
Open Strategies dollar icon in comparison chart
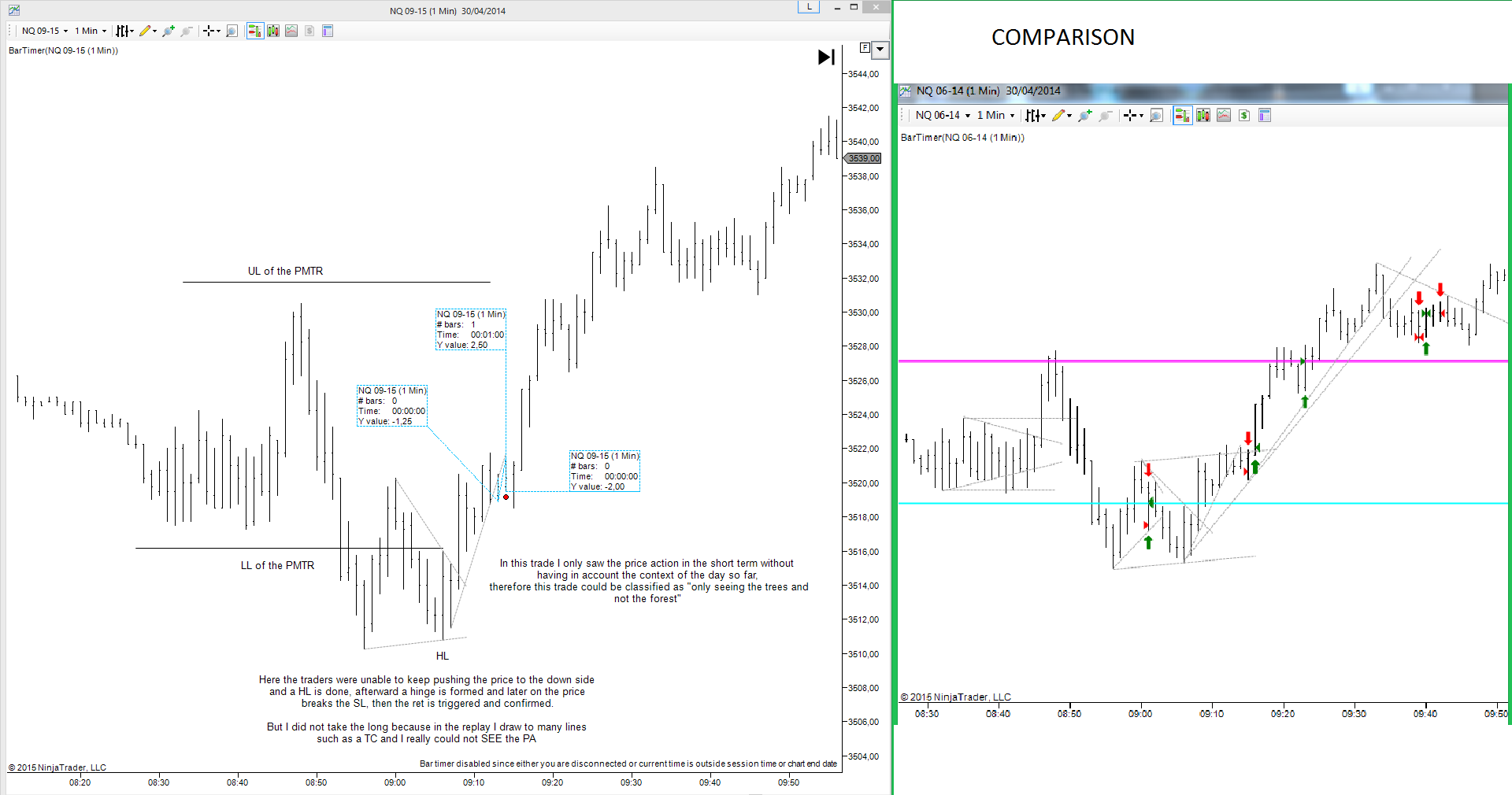coord(1244,115)
